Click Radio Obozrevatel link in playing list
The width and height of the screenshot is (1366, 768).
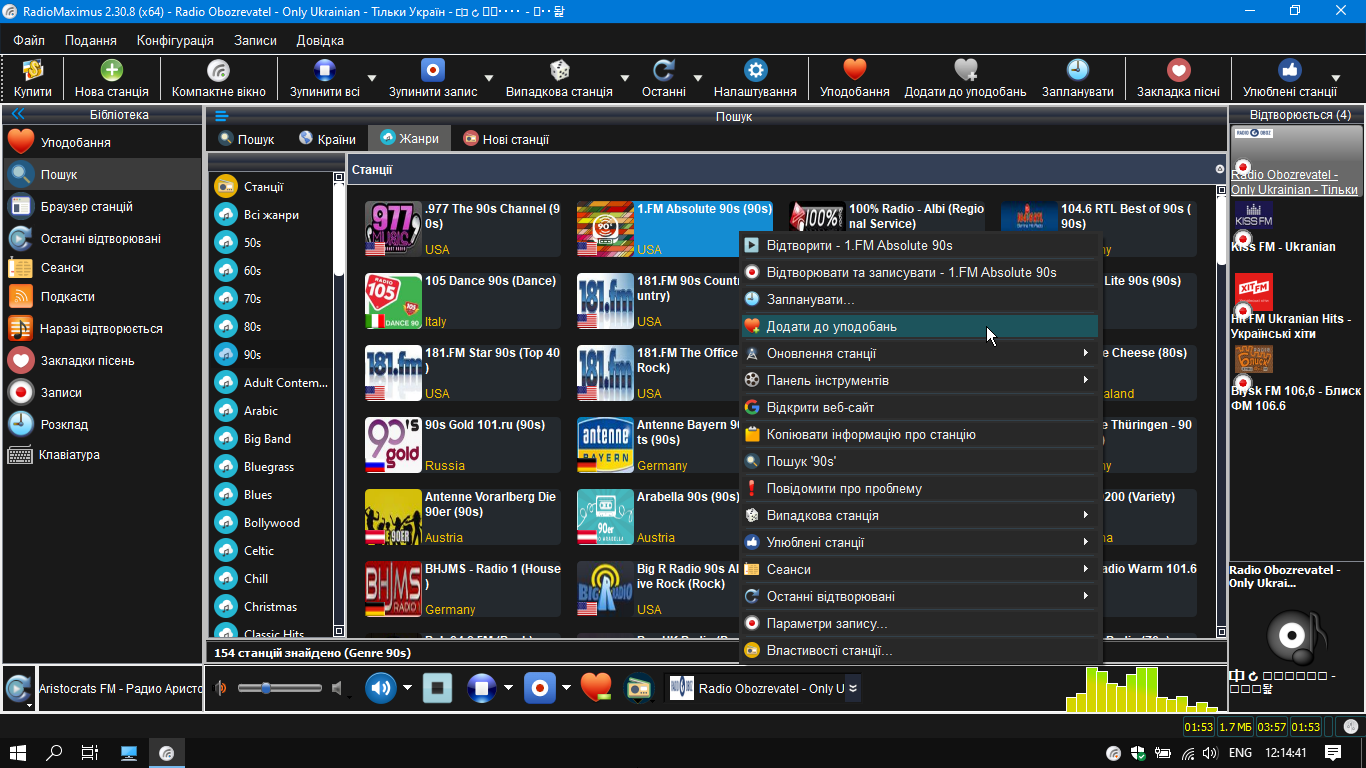[1295, 182]
